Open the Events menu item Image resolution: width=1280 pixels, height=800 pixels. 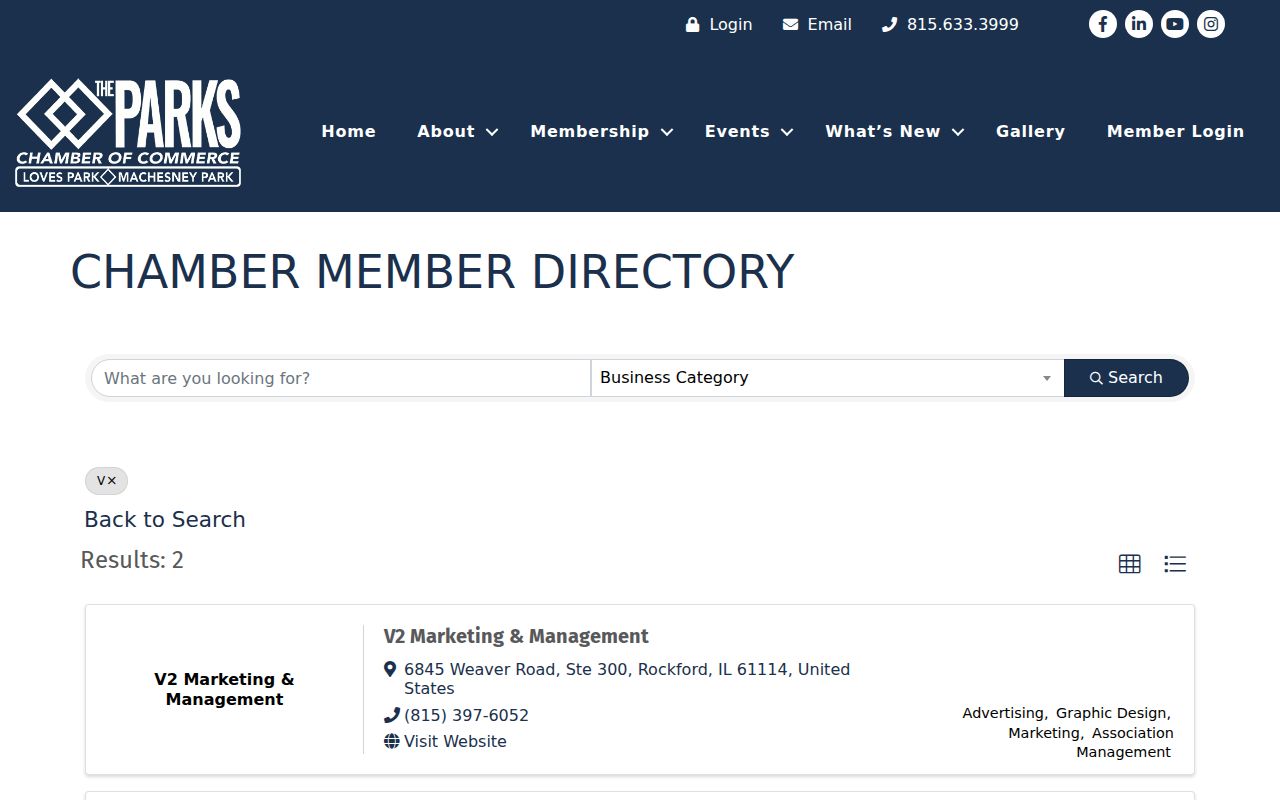(737, 131)
